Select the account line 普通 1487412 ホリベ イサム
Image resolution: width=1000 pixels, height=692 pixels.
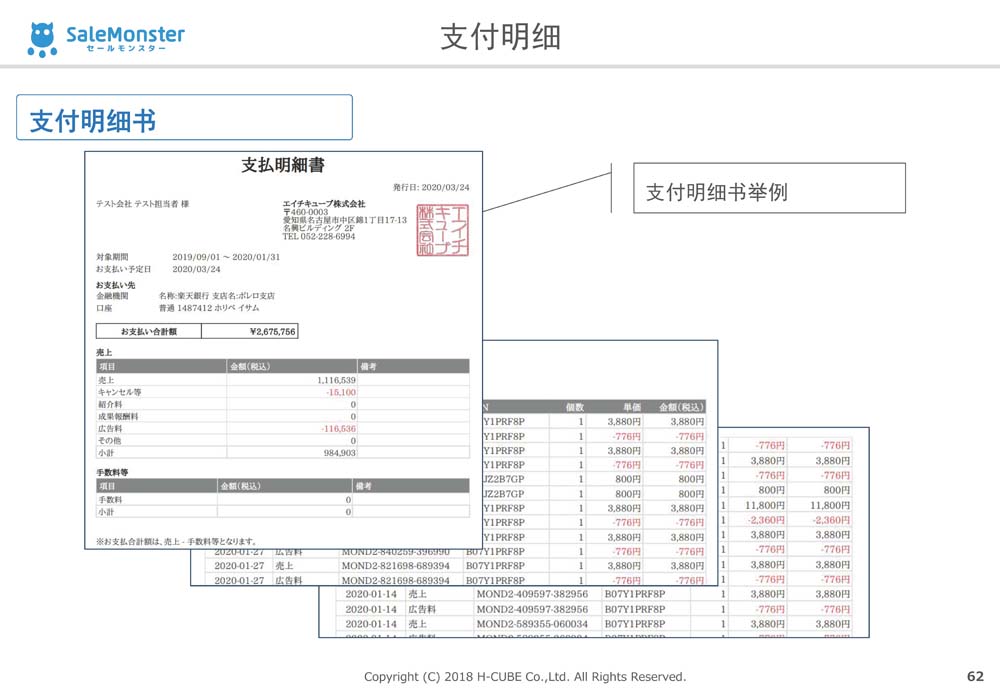coord(209,308)
